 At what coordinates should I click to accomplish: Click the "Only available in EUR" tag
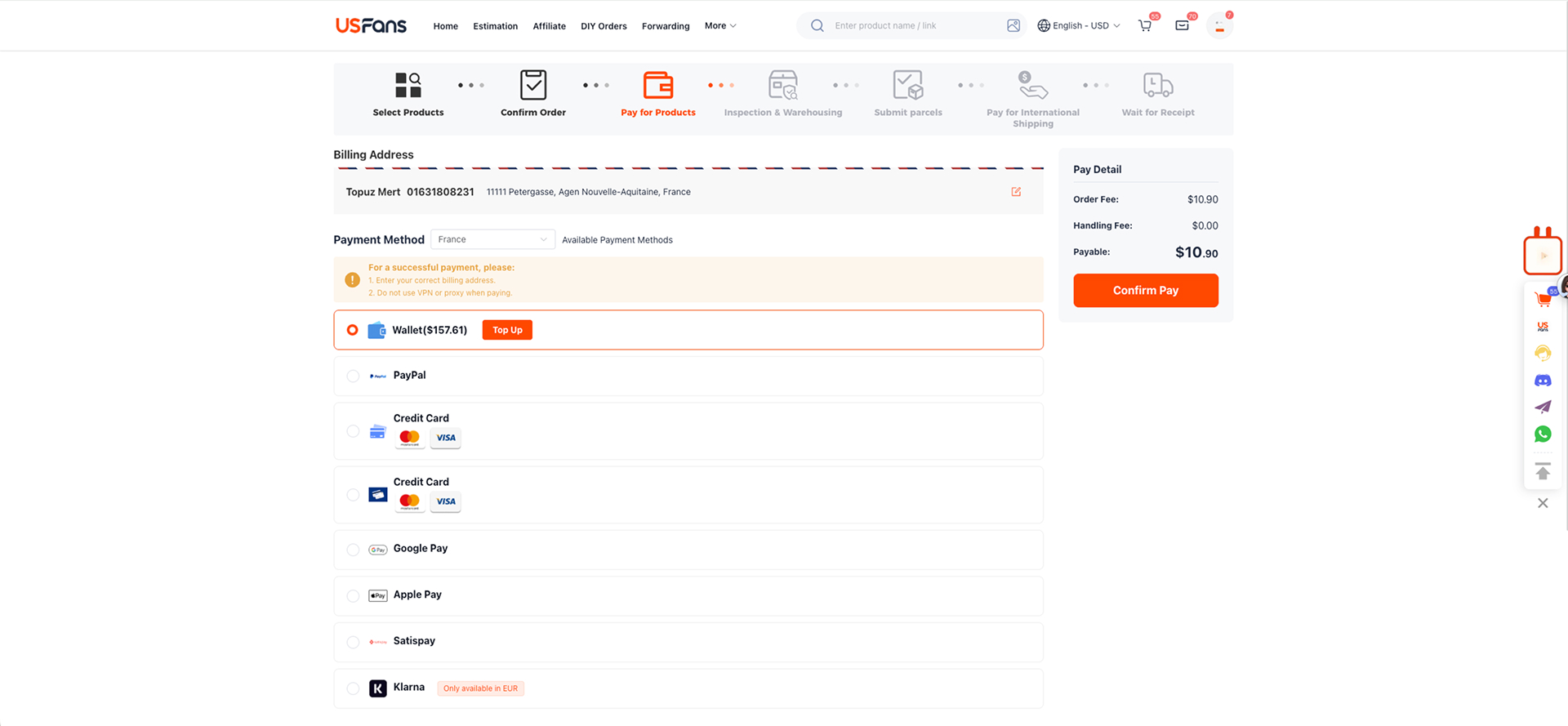480,688
